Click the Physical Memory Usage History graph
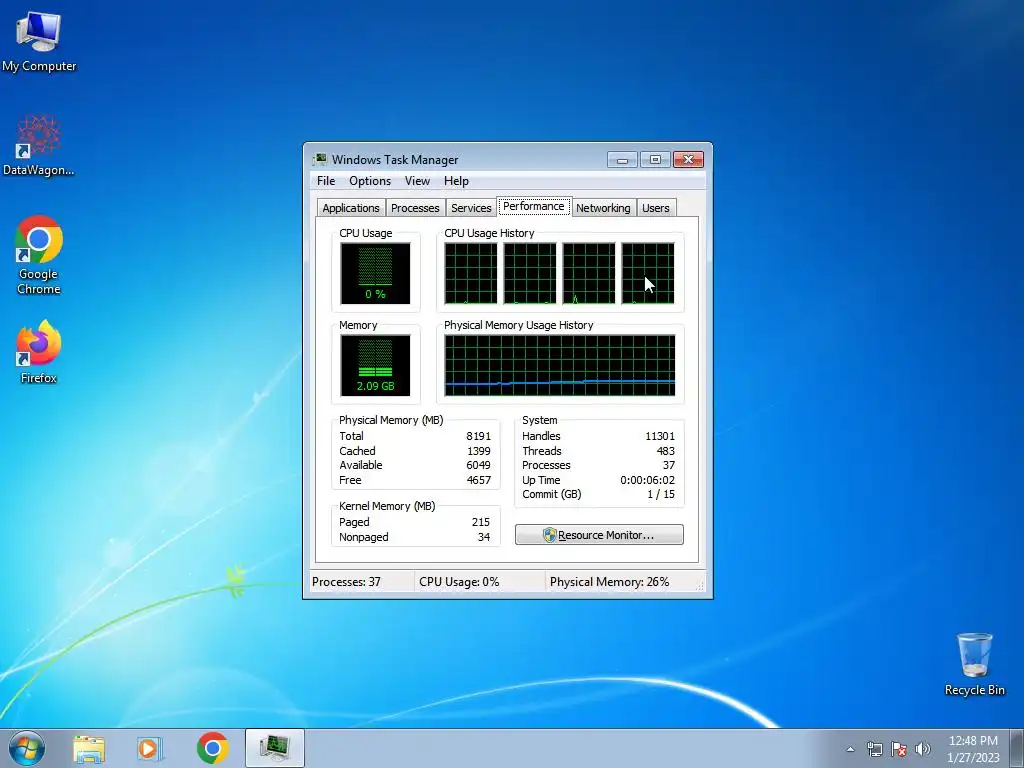This screenshot has height=768, width=1024. [x=560, y=365]
